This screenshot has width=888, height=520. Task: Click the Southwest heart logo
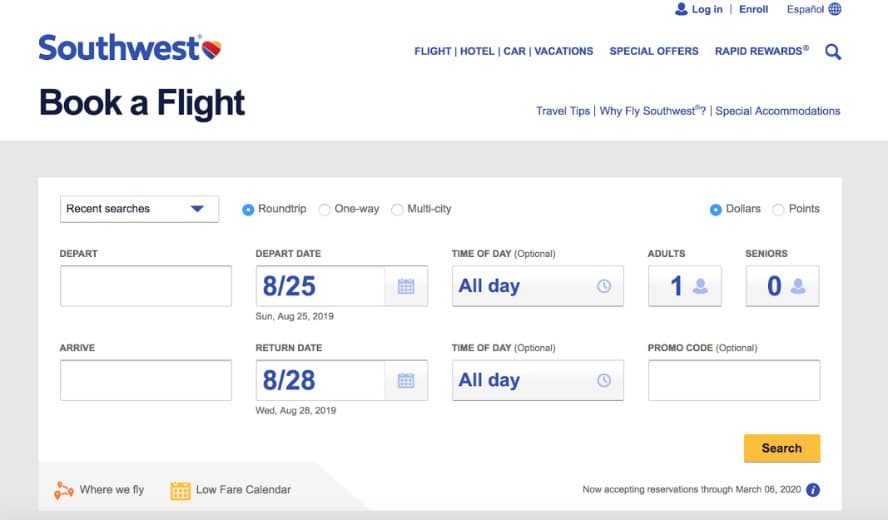click(x=211, y=47)
